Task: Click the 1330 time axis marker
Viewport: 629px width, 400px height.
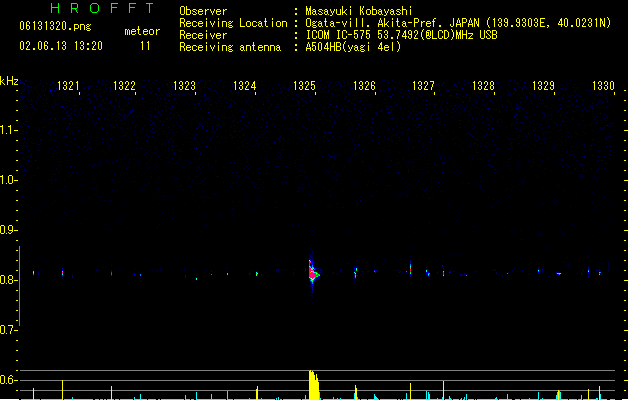Action: tap(603, 85)
